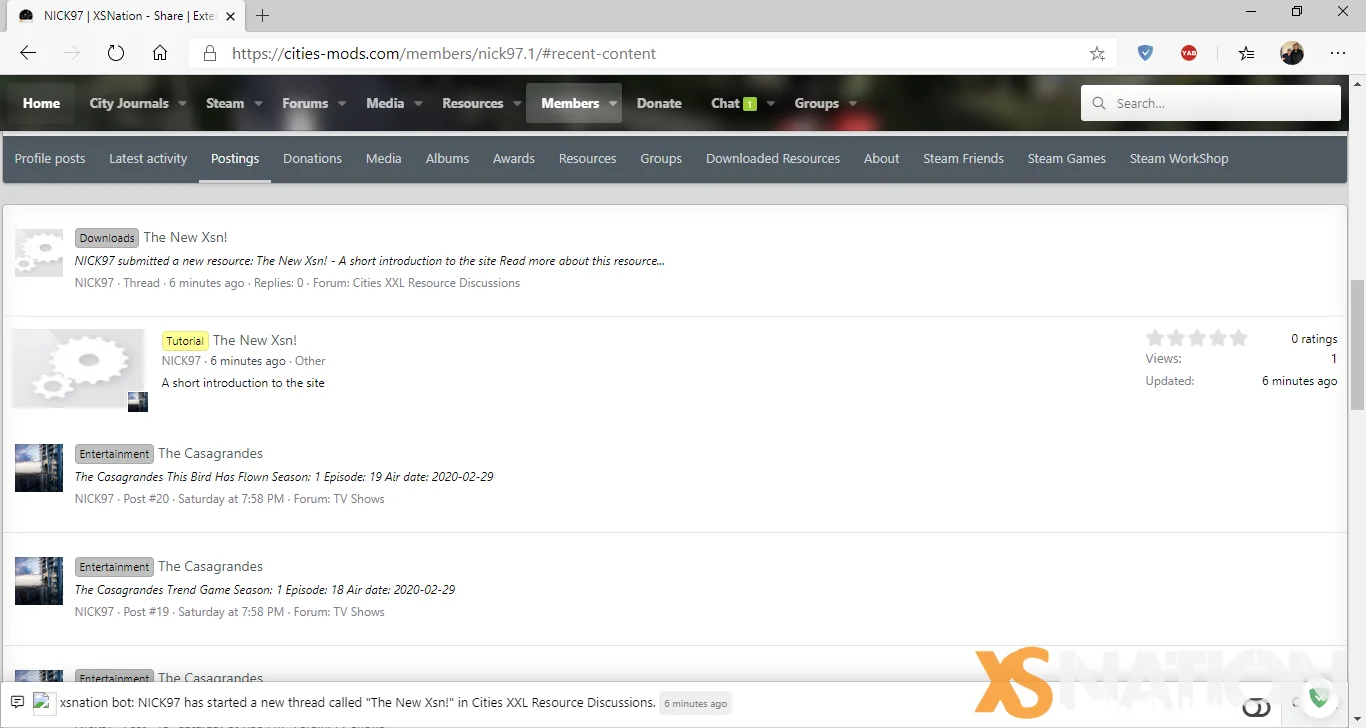Click the green shield badge icon
The image size is (1366, 728).
(x=1318, y=698)
